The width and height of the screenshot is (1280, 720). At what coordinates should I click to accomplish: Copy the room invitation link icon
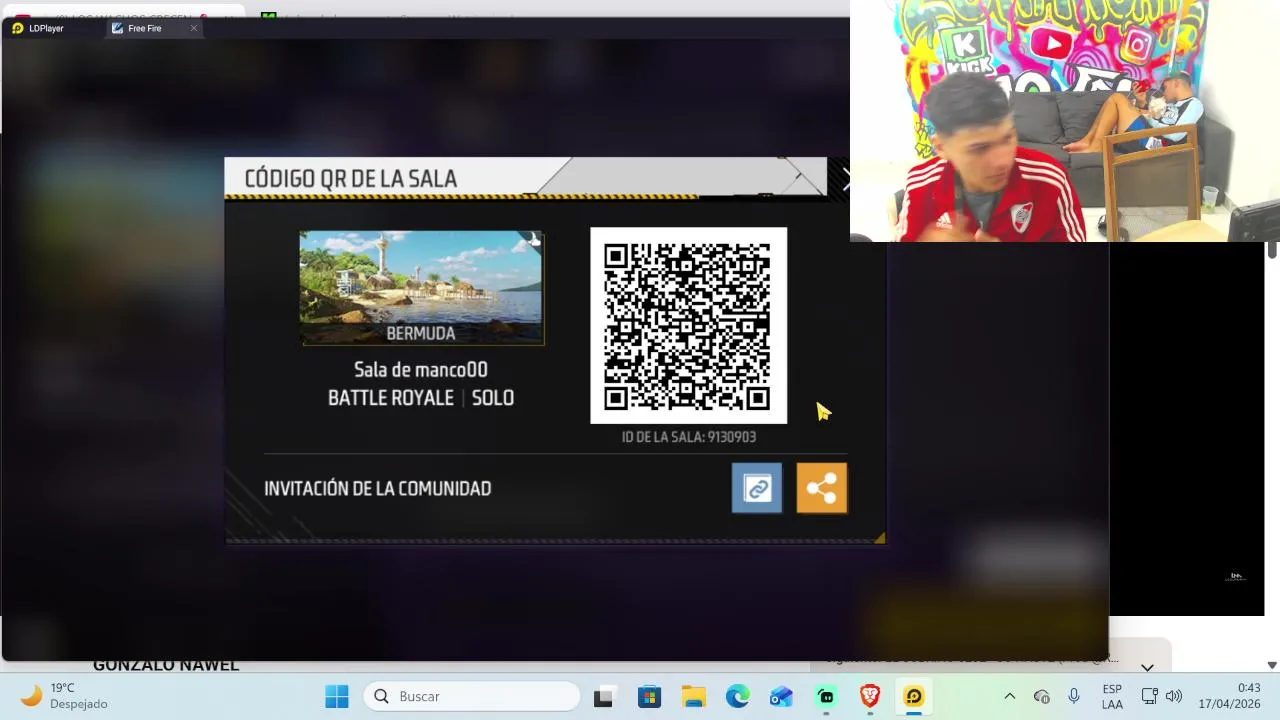[757, 488]
